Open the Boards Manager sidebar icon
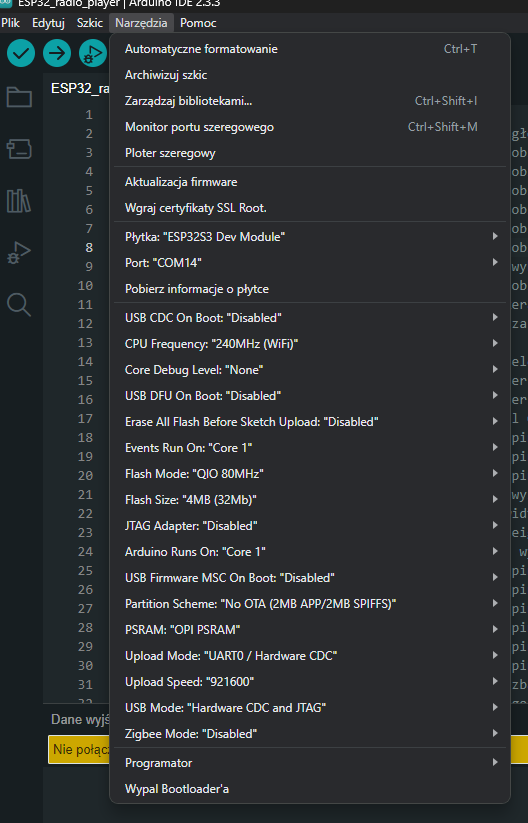Image resolution: width=528 pixels, height=823 pixels. 19,149
